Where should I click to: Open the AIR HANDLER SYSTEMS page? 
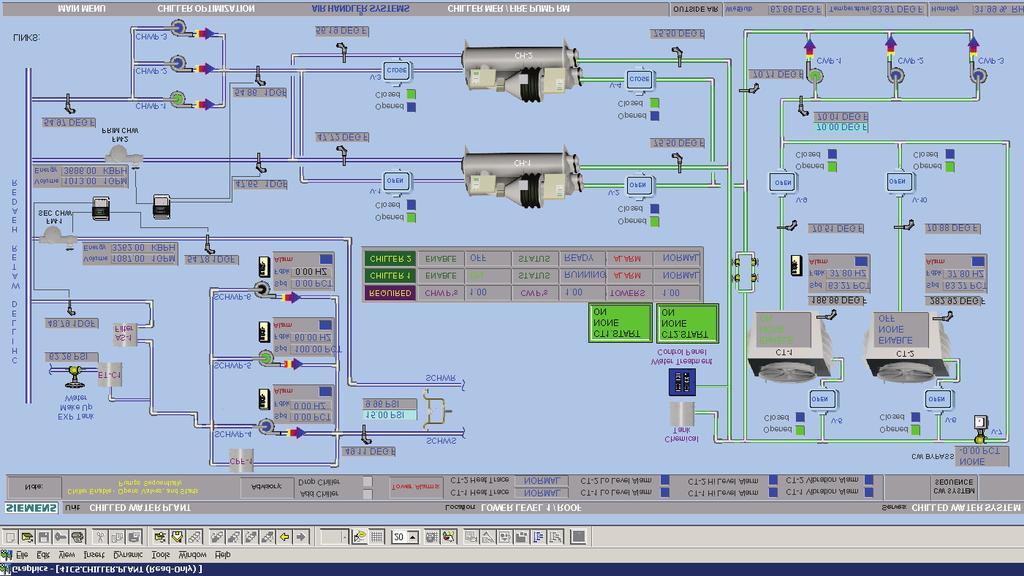tap(360, 8)
